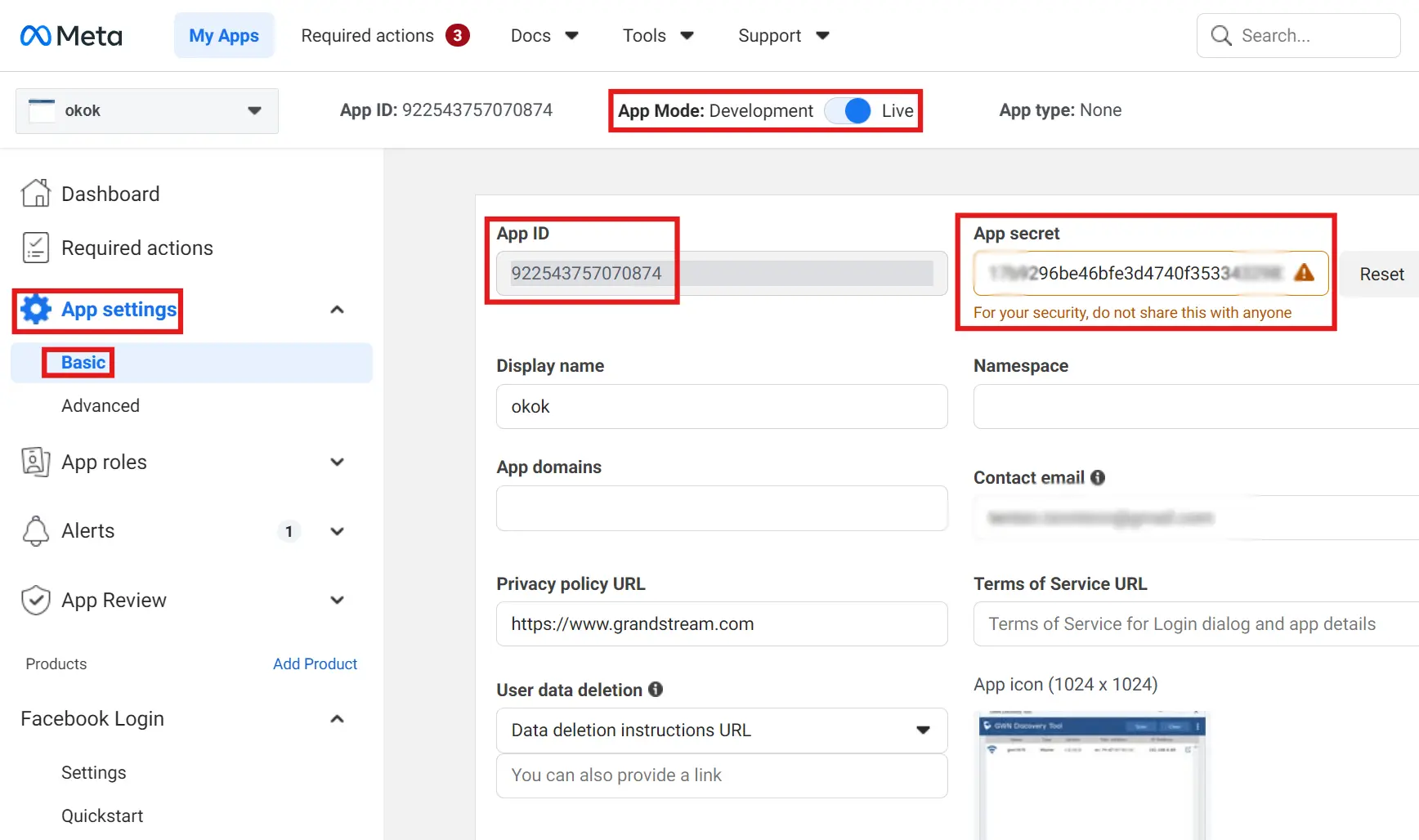Click the App Review shield icon
The width and height of the screenshot is (1419, 840).
tap(35, 600)
